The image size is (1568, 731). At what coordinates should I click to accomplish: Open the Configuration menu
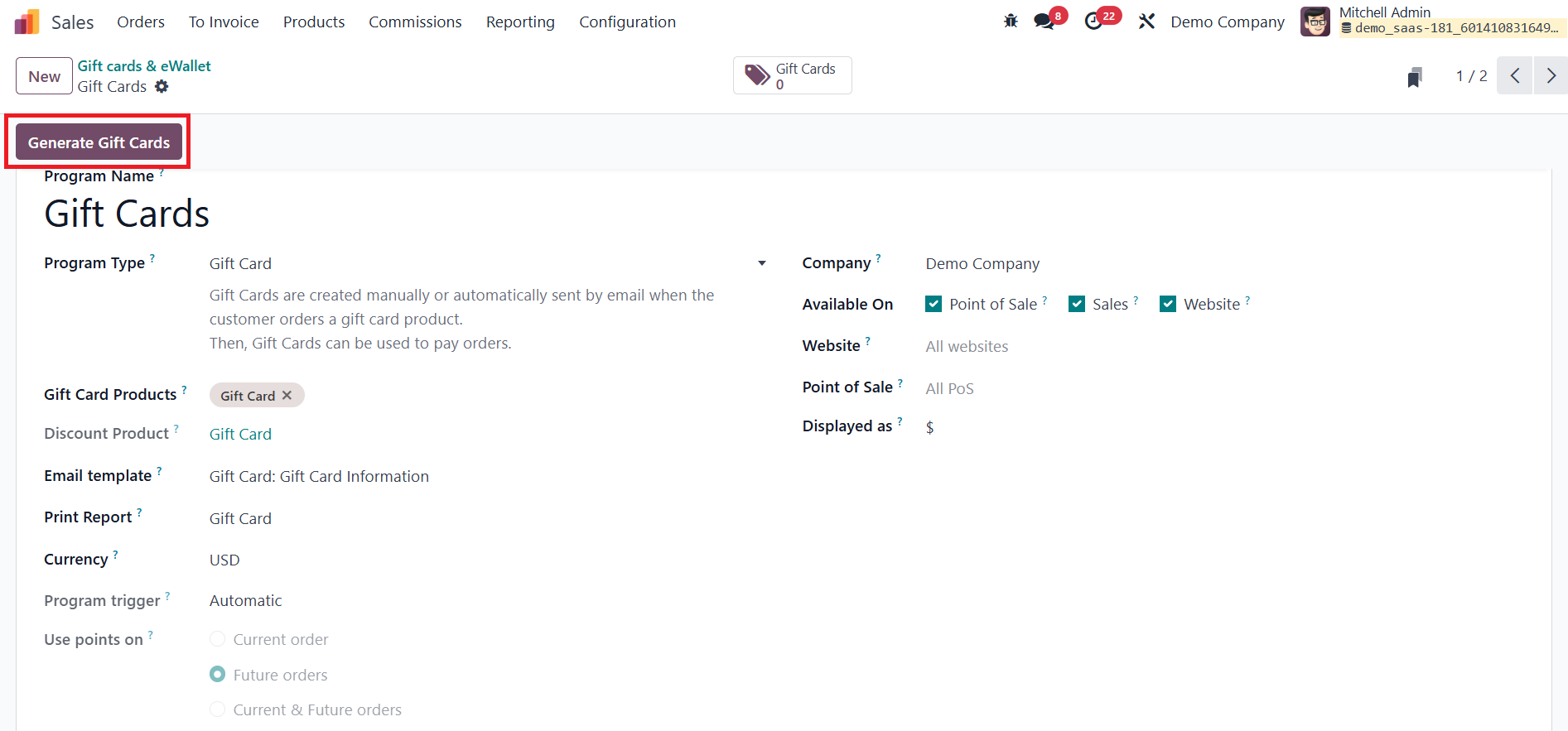pyautogui.click(x=627, y=22)
